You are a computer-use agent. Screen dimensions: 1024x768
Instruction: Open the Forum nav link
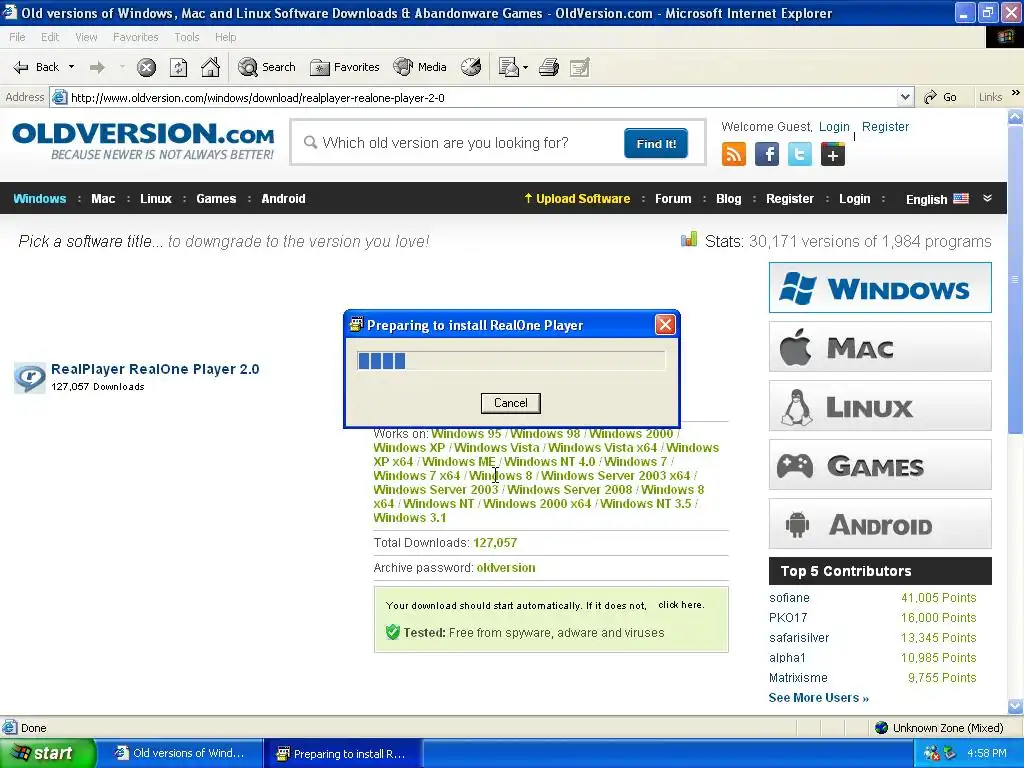pos(673,199)
